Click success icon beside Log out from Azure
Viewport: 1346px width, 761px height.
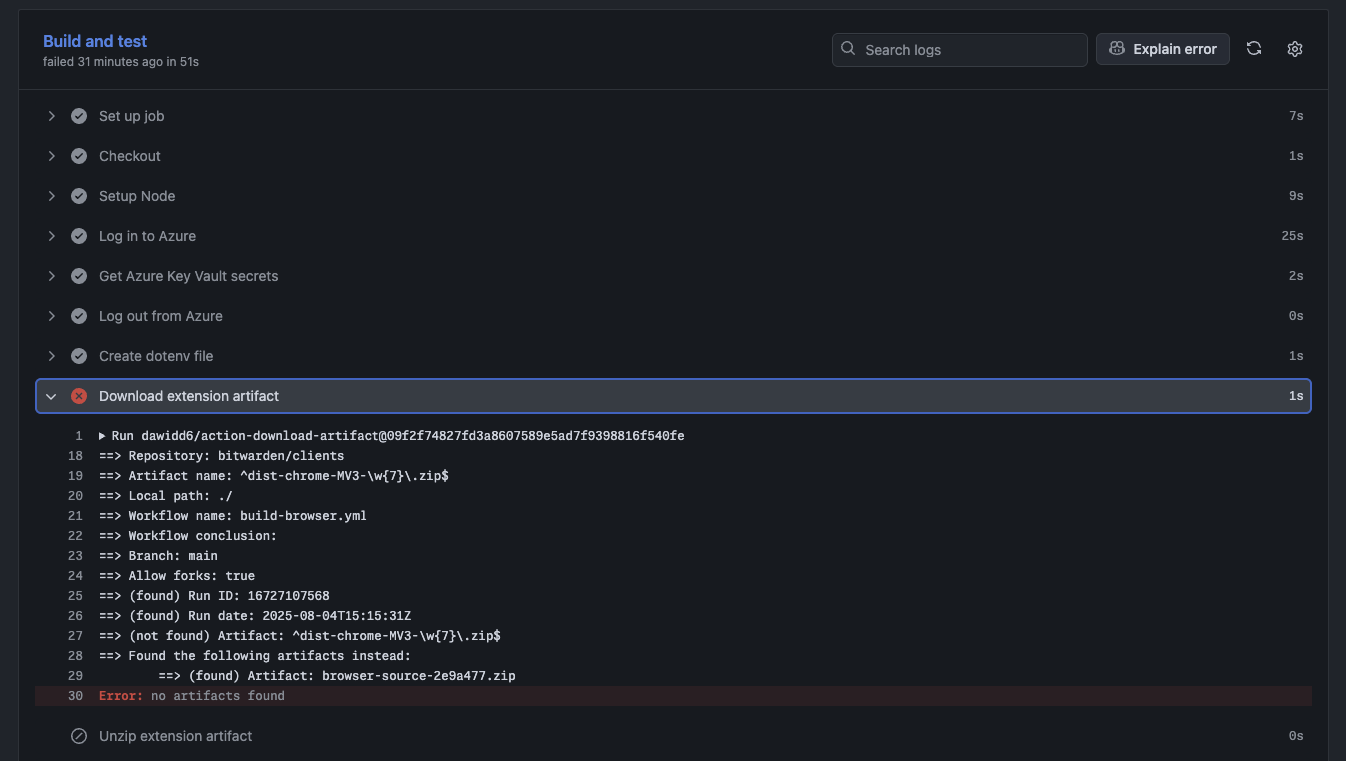tap(79, 316)
